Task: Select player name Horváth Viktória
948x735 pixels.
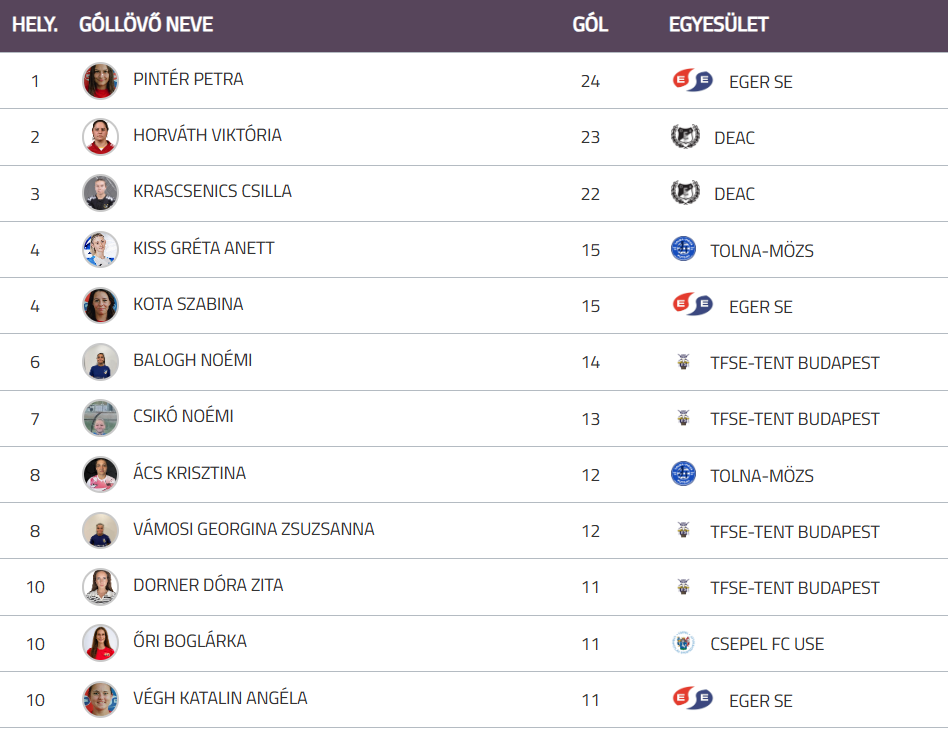Action: point(207,135)
